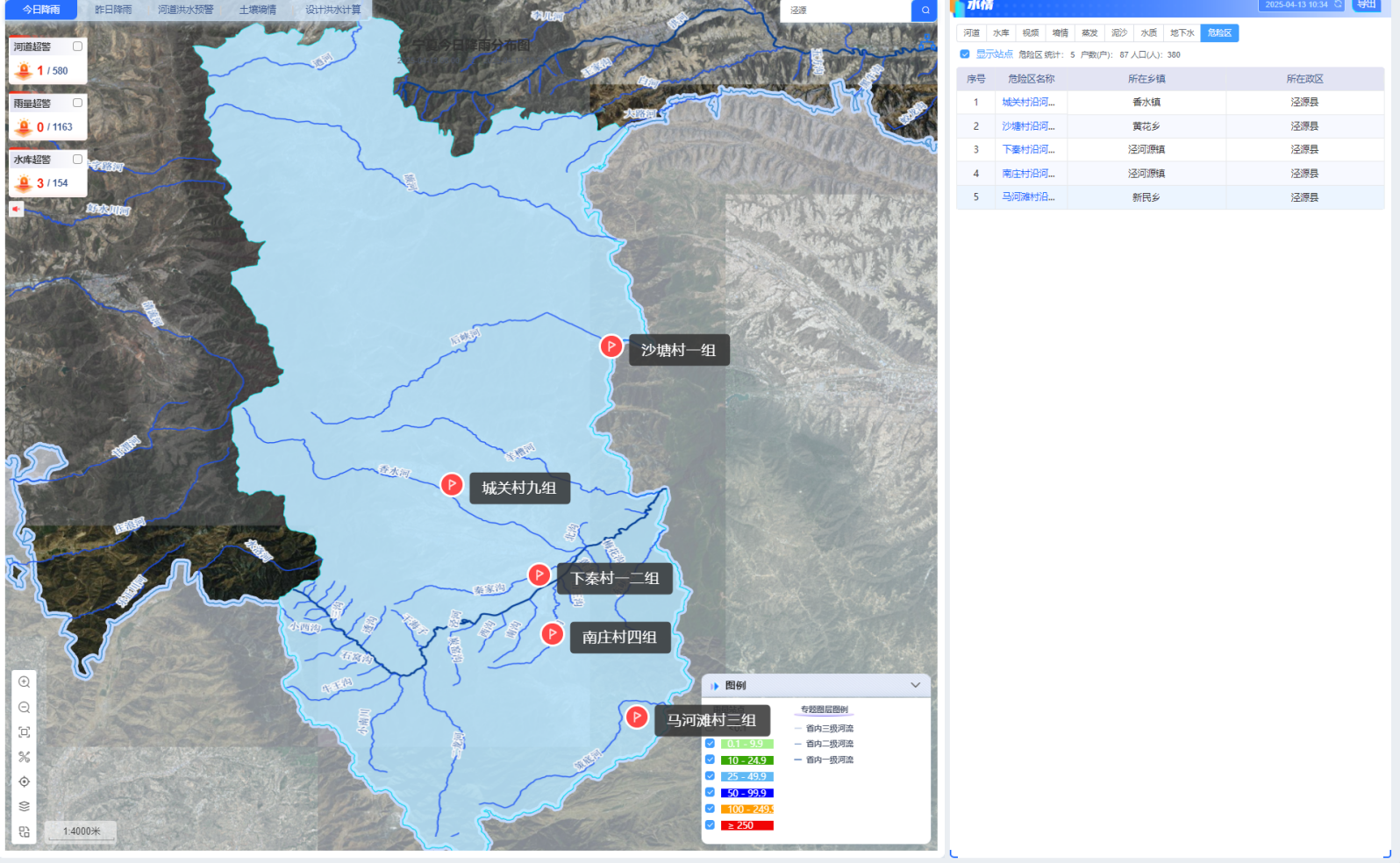The height and width of the screenshot is (863, 1400).
Task: Uncheck the 显示站点 checkbox
Action: [x=965, y=54]
